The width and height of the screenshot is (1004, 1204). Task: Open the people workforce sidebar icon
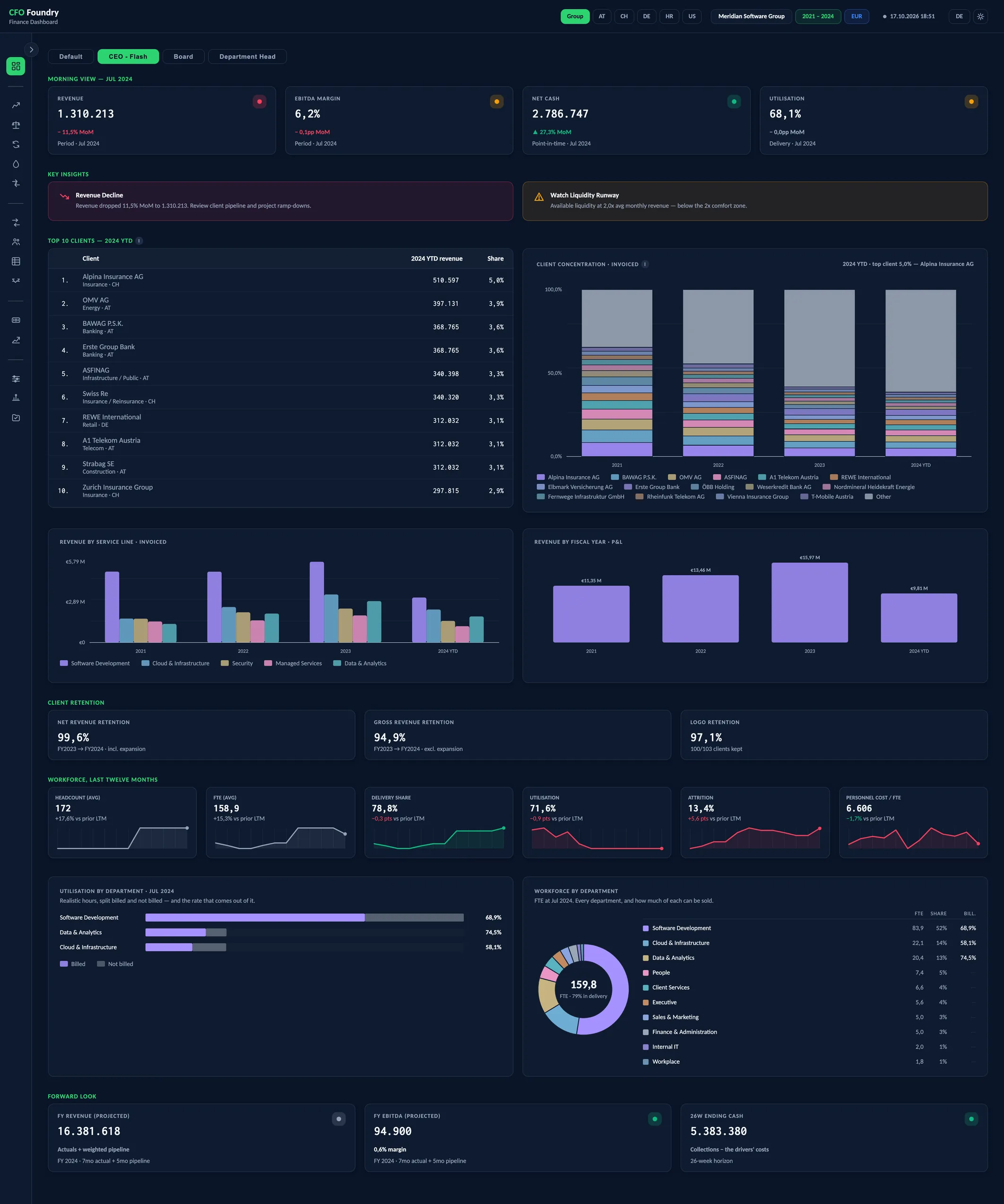pos(16,241)
